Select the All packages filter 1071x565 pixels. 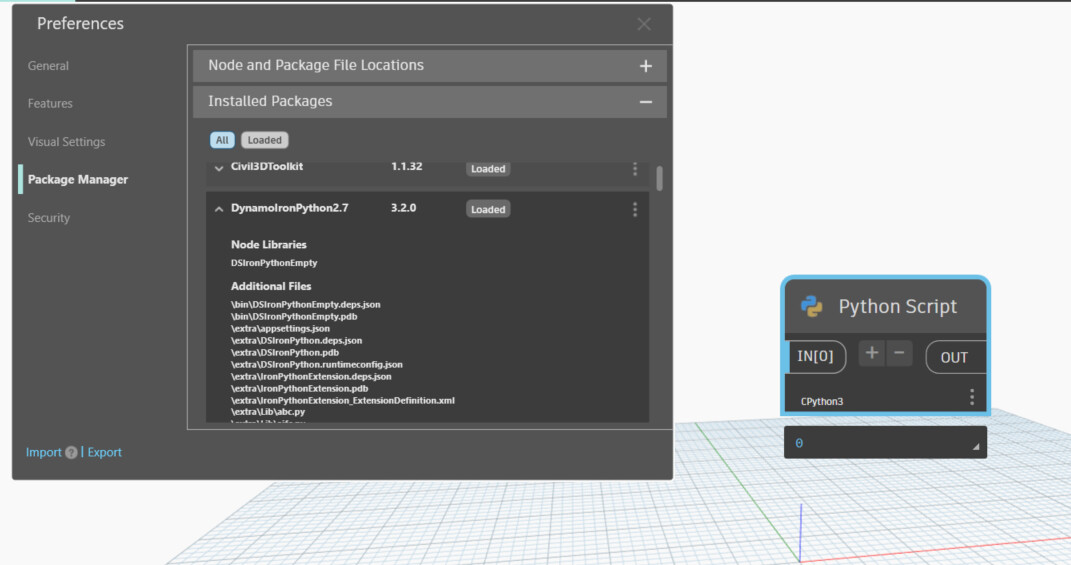[222, 140]
